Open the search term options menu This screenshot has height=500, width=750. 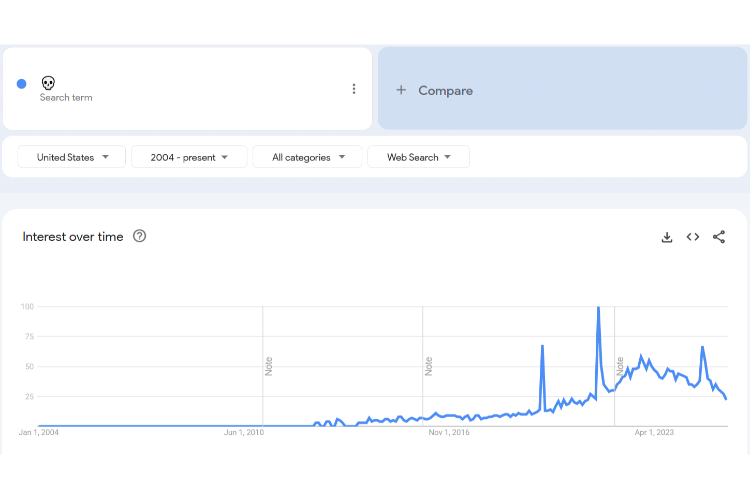click(x=354, y=89)
